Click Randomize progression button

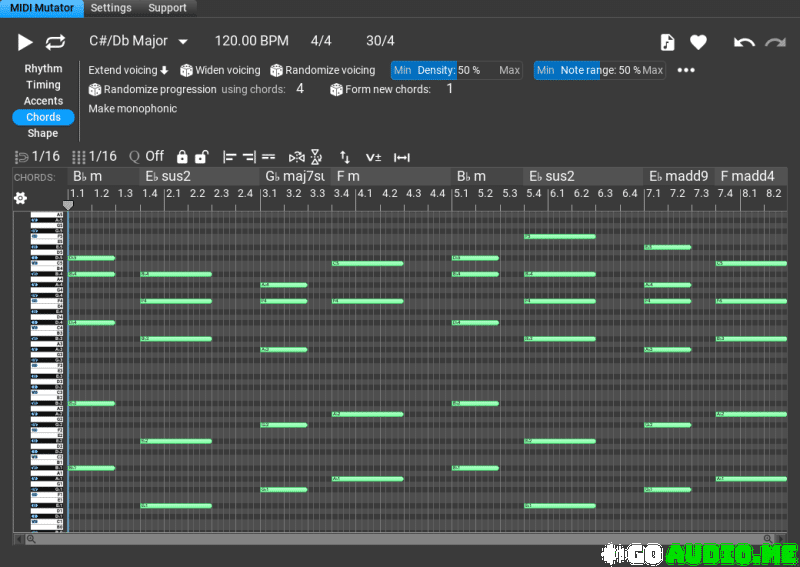153,89
